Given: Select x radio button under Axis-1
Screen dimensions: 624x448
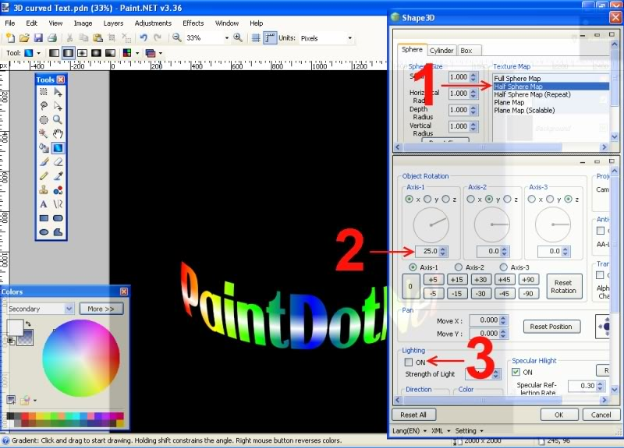Looking at the screenshot, I should pos(409,199).
